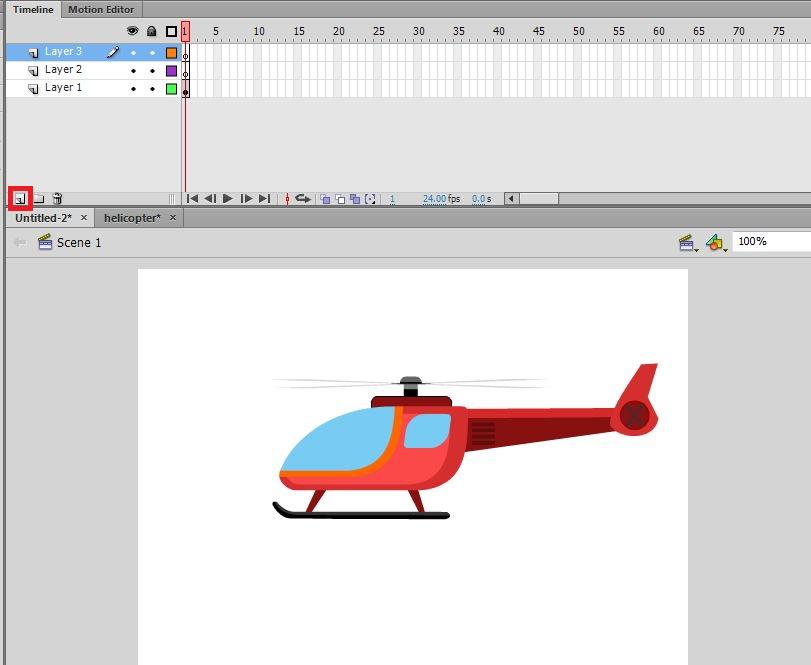Delete layer using the trash icon
811x665 pixels.
point(57,199)
